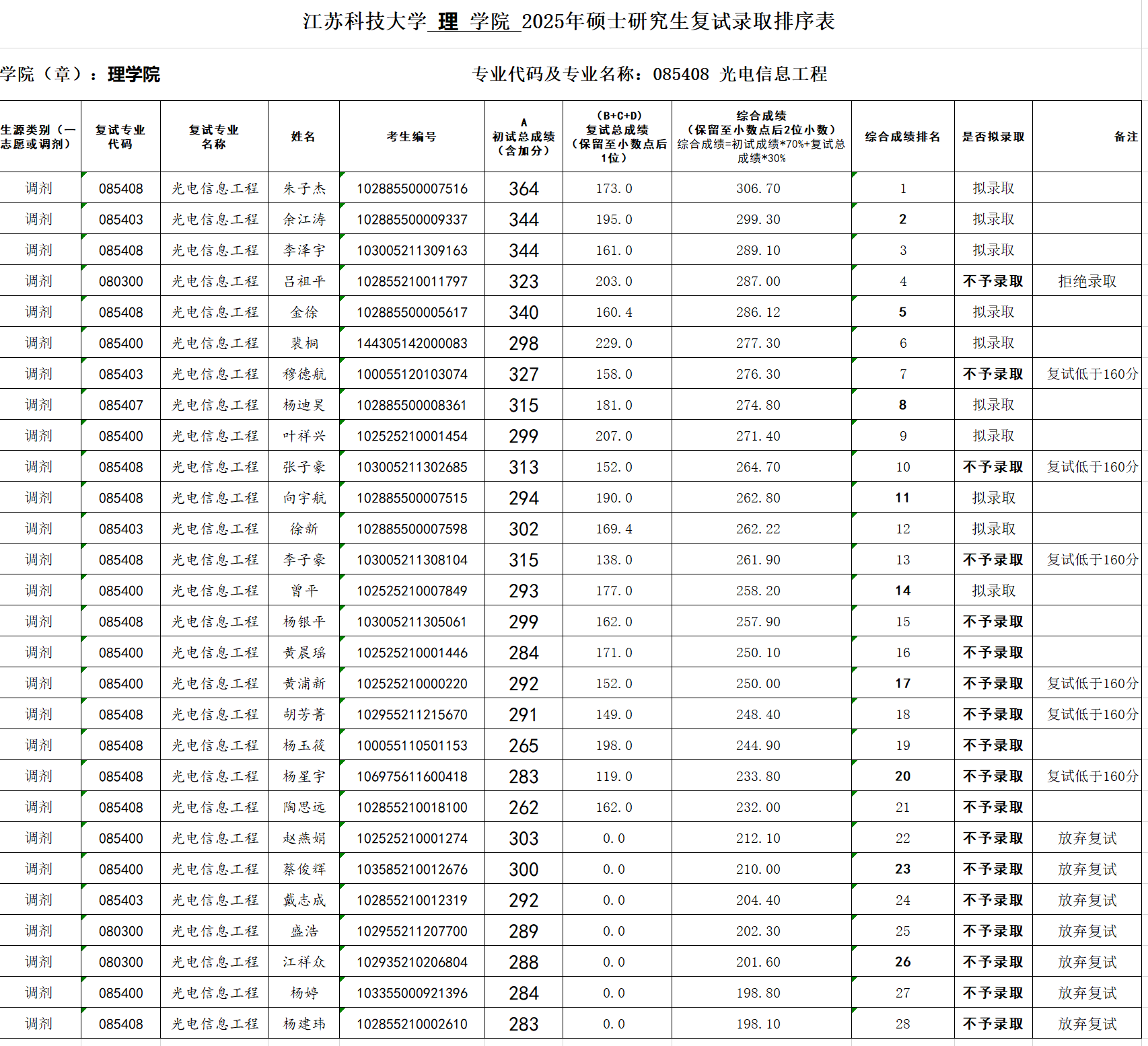
Task: Click the 综合成绩排名 header cell
Action: (902, 137)
